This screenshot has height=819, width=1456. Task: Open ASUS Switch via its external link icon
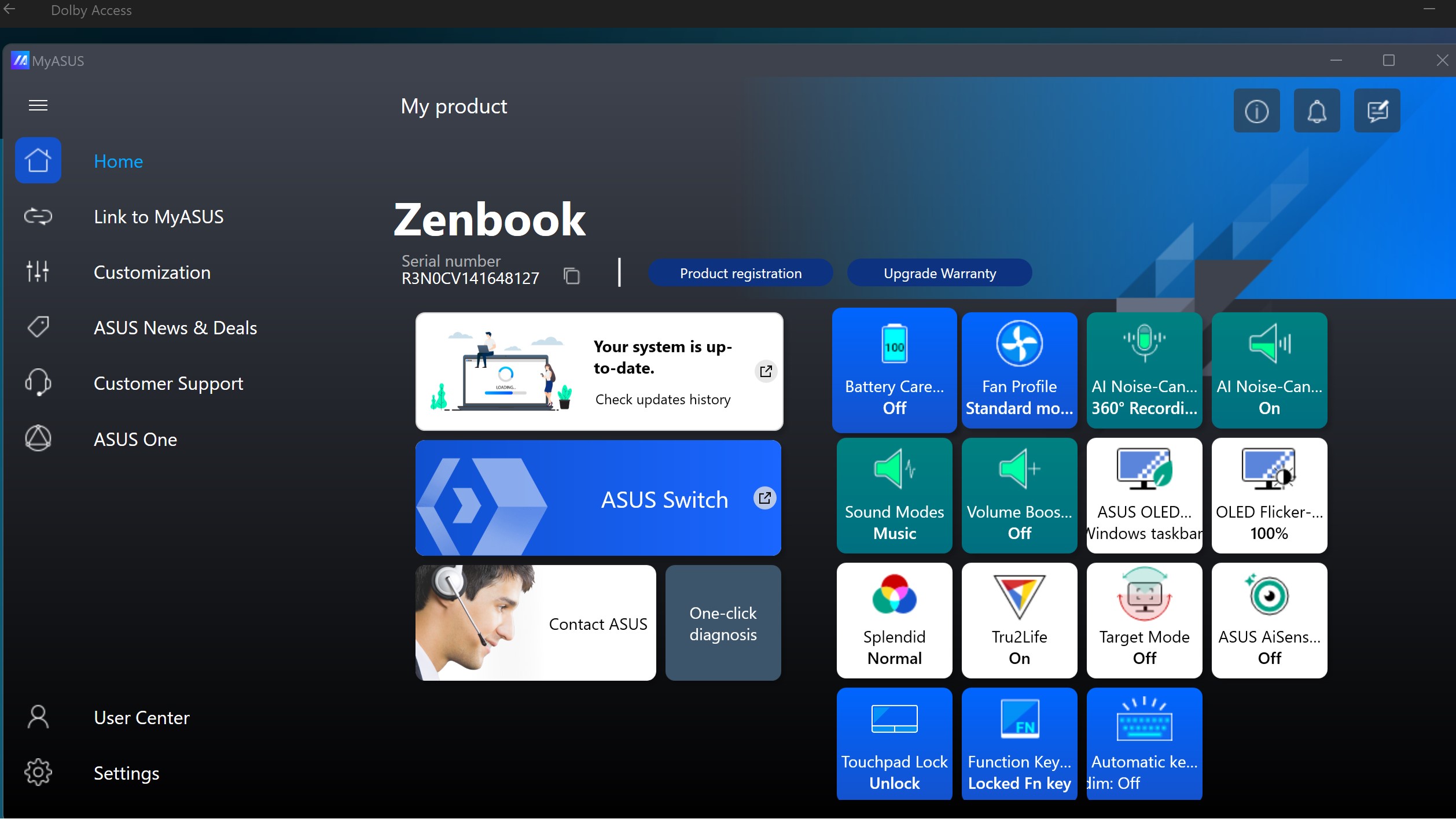[765, 497]
